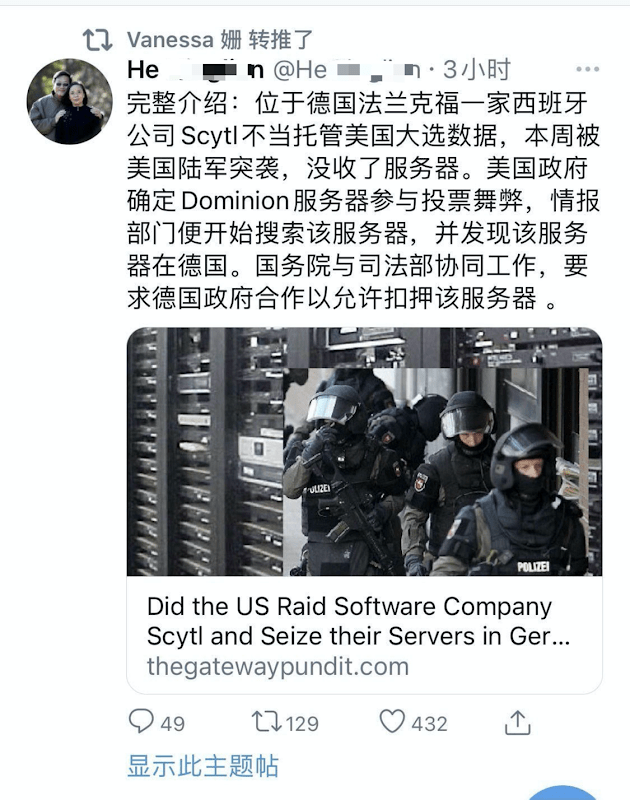Tap the share upload icon
The image size is (630, 800).
coord(517,722)
